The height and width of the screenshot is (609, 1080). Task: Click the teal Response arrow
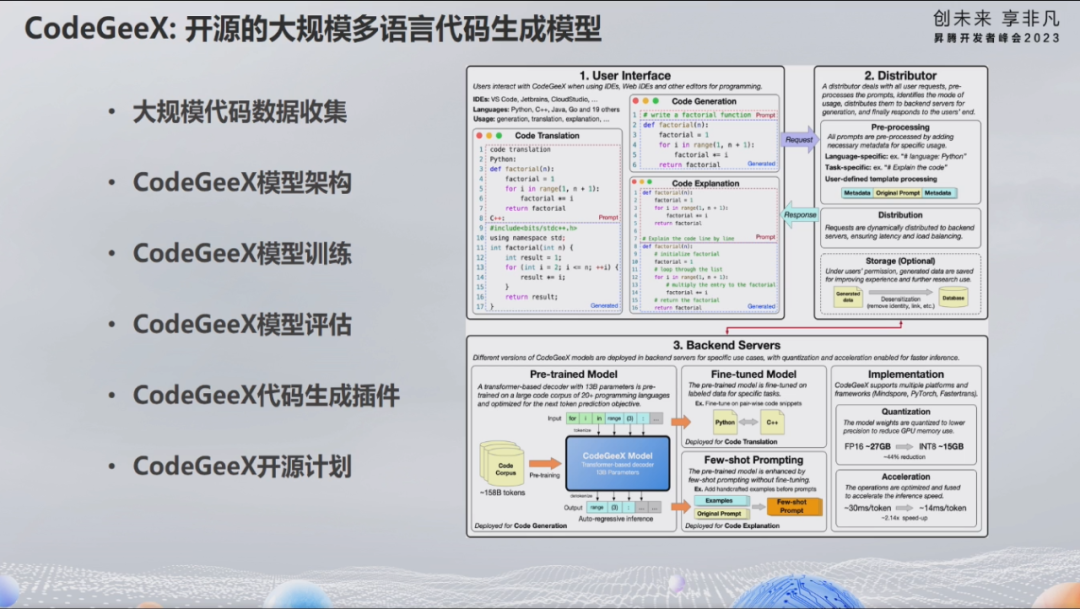800,214
